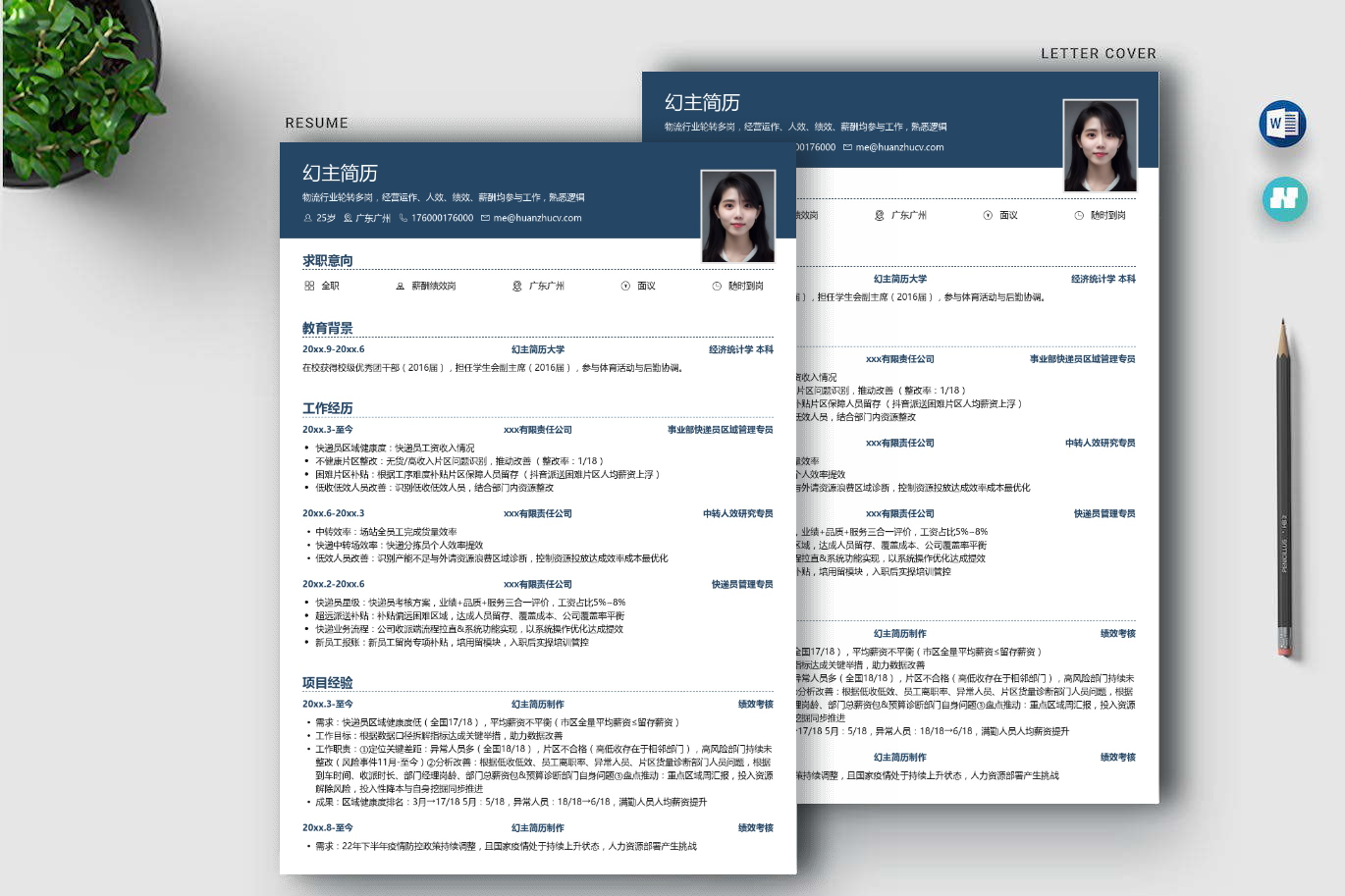The height and width of the screenshot is (896, 1345).
Task: Click the envelope icon on front resume
Action: [x=485, y=218]
